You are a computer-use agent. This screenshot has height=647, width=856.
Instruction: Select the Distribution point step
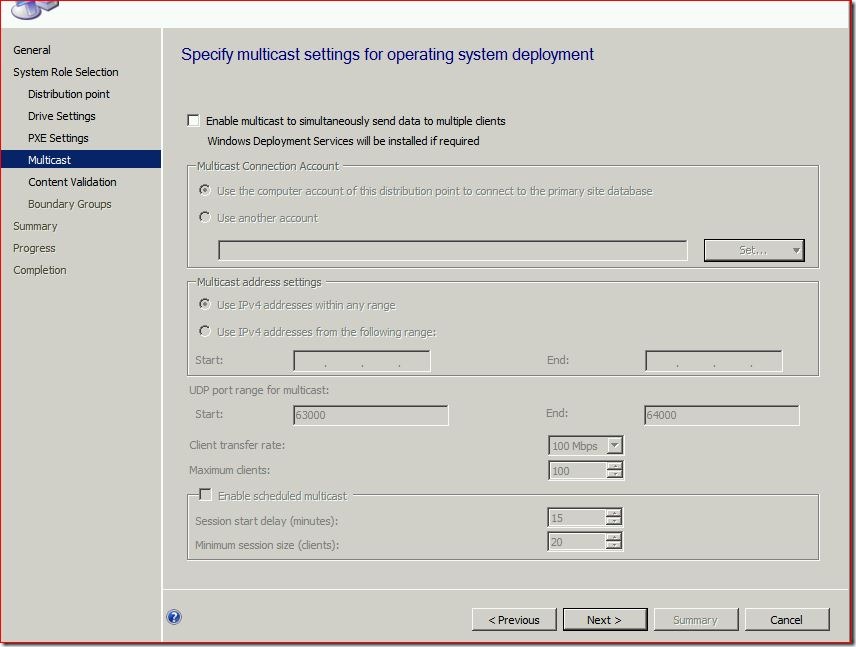coord(69,94)
